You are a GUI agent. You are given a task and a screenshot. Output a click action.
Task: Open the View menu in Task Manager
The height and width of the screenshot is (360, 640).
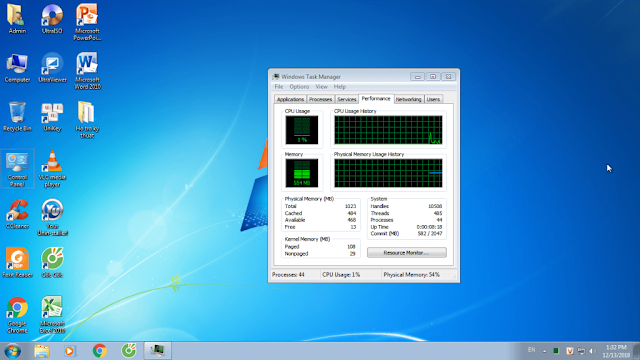pyautogui.click(x=322, y=87)
